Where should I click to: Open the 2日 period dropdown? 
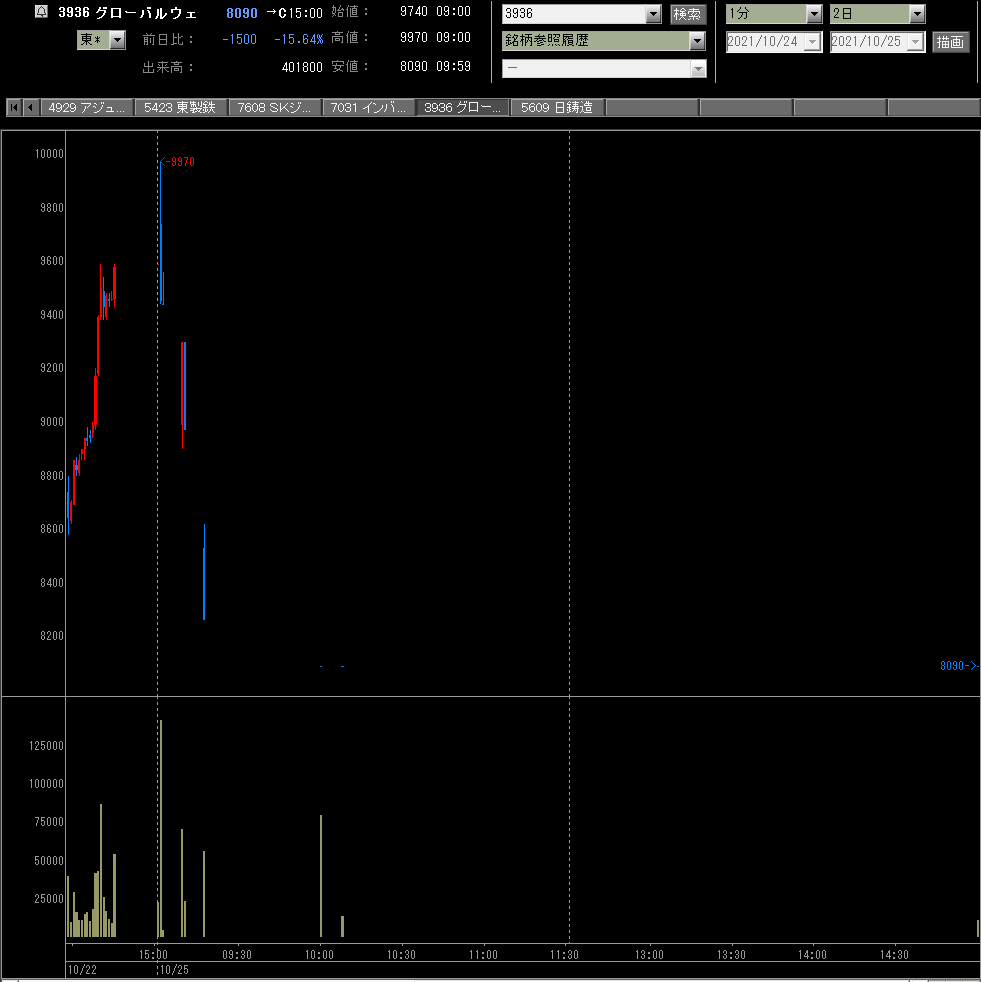point(917,14)
